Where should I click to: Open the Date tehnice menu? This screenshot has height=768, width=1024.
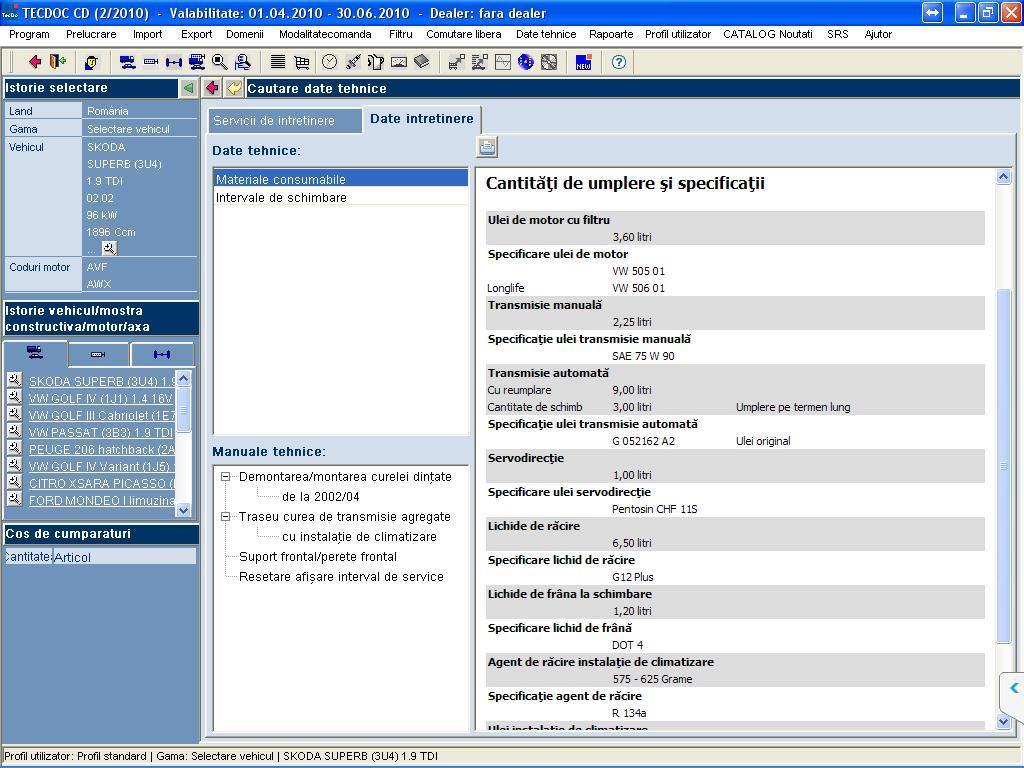[x=546, y=35]
